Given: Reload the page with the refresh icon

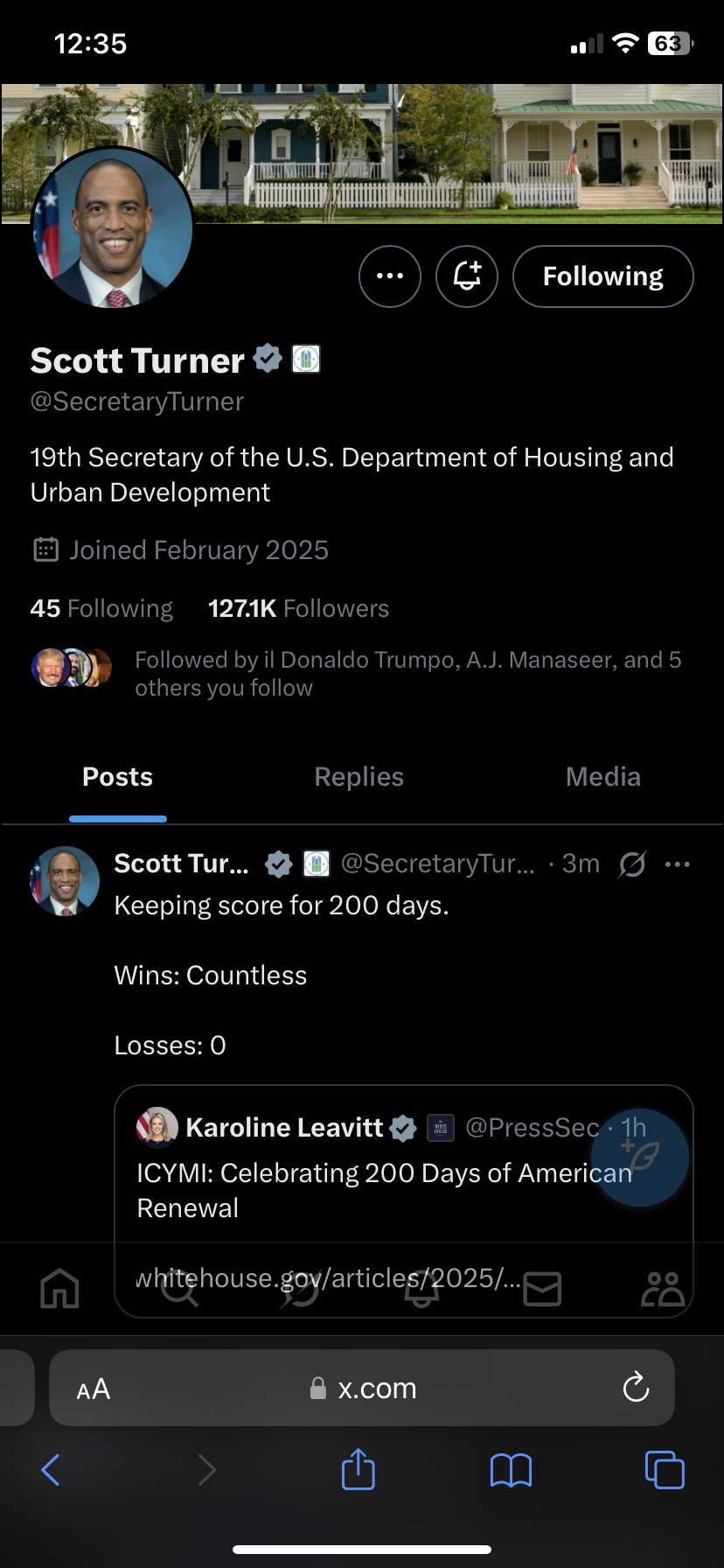Looking at the screenshot, I should click(x=636, y=1387).
